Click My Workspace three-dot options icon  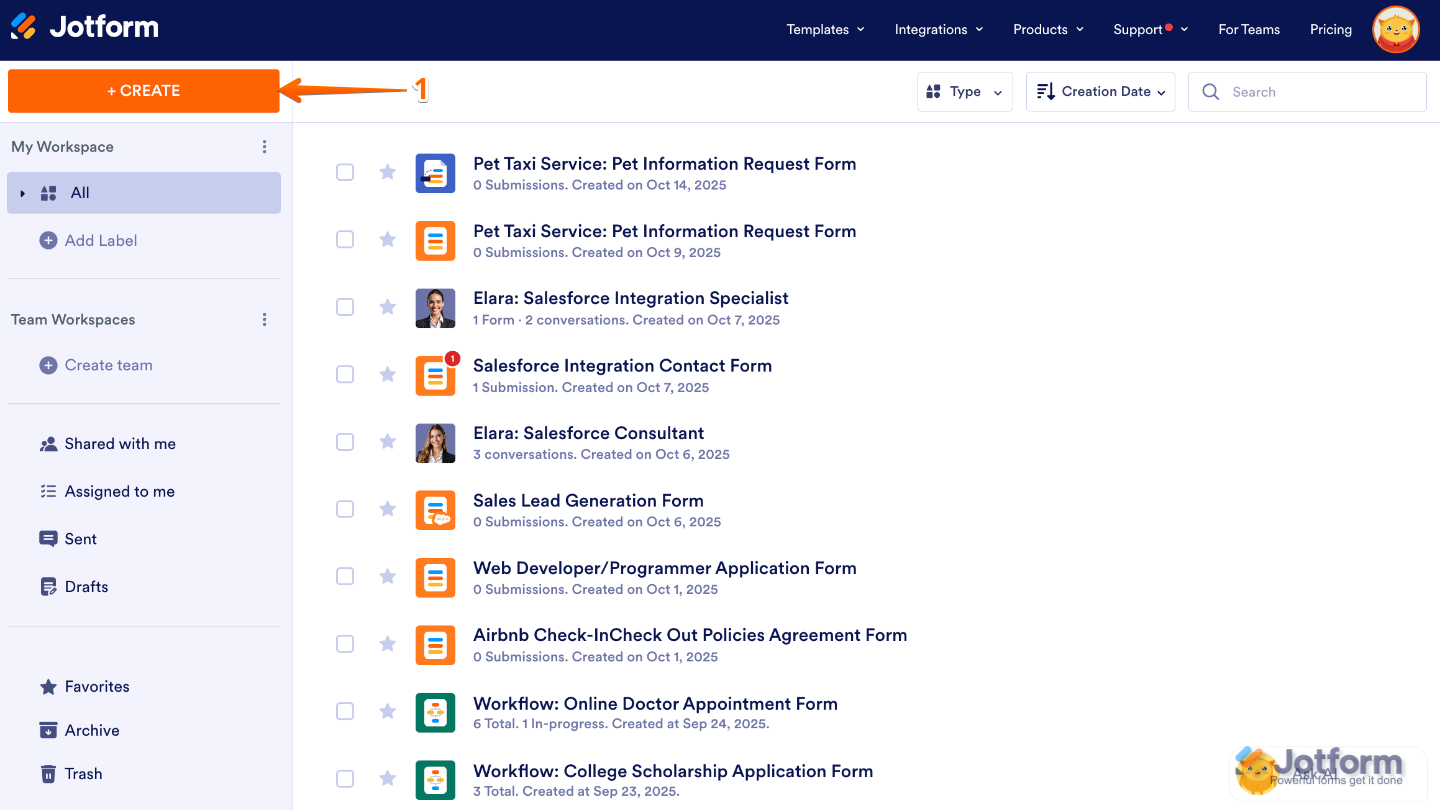264,147
